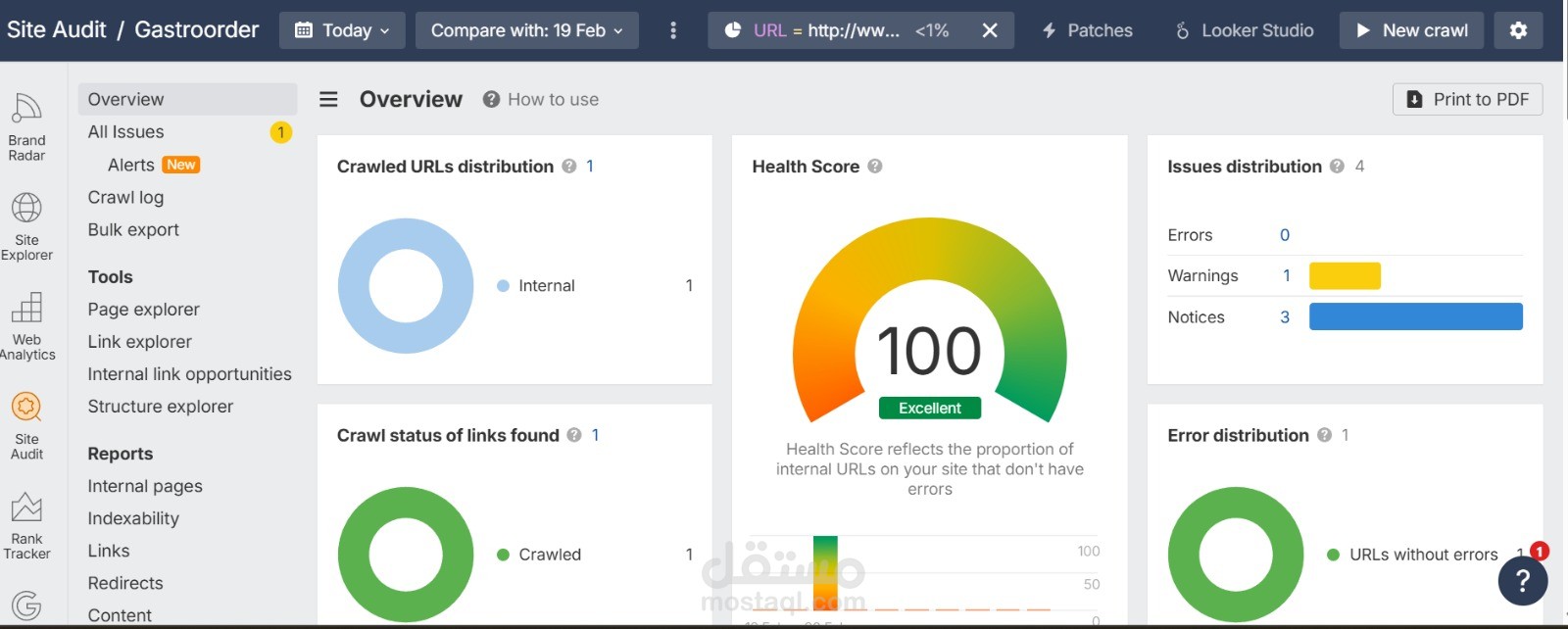Remove the URL filter with the X
This screenshot has width=1568, height=629.
(990, 30)
